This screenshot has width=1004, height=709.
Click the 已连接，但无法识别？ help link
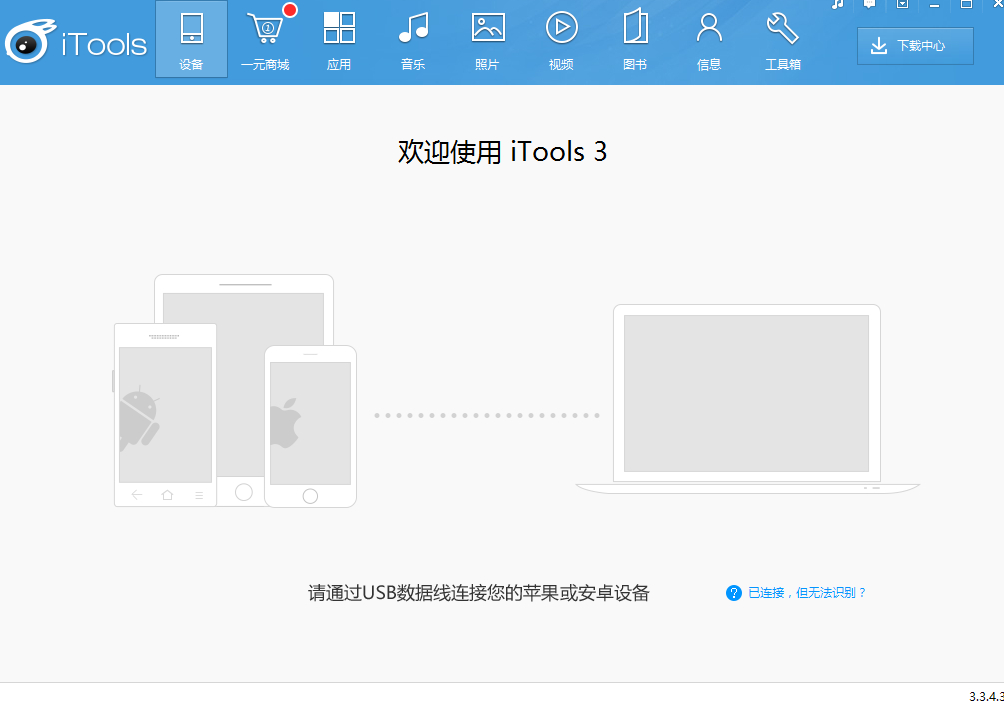(807, 593)
